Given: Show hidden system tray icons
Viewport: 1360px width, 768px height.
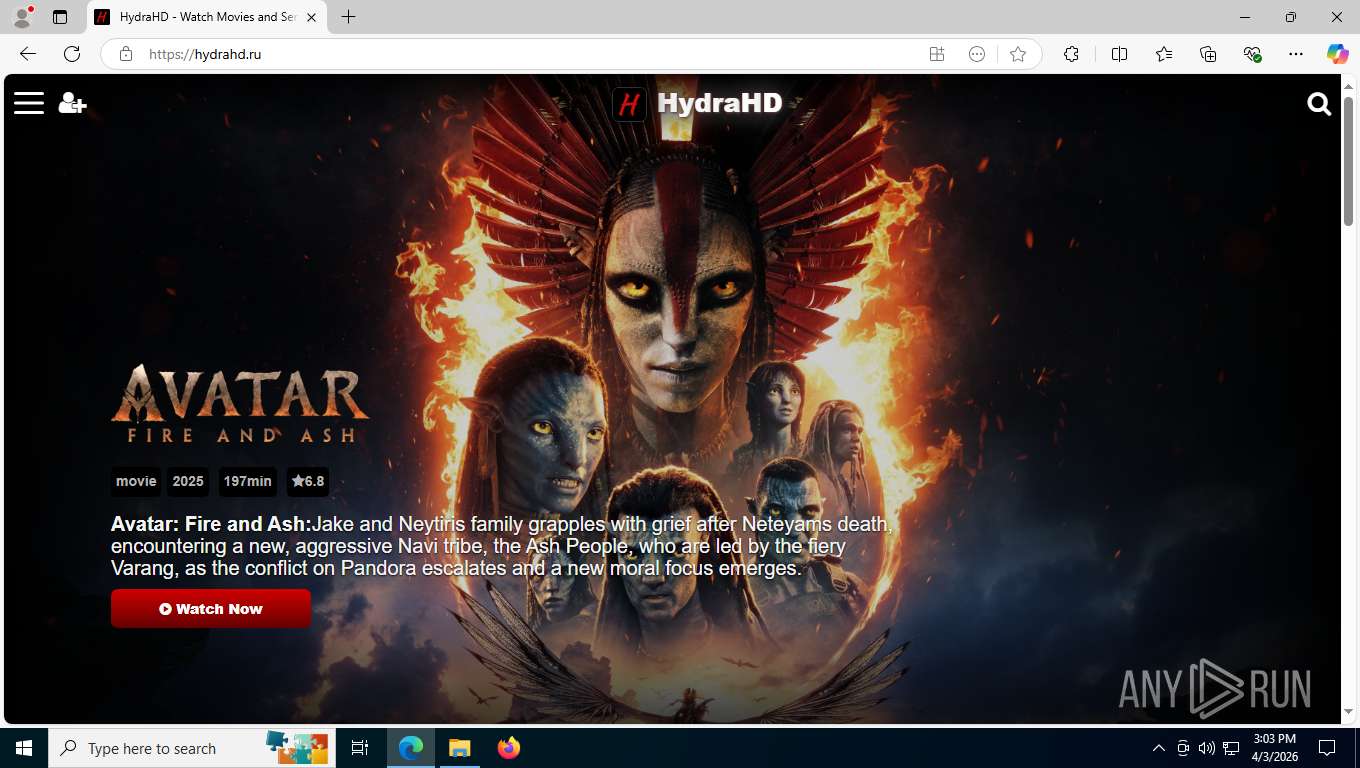Looking at the screenshot, I should [x=1159, y=748].
